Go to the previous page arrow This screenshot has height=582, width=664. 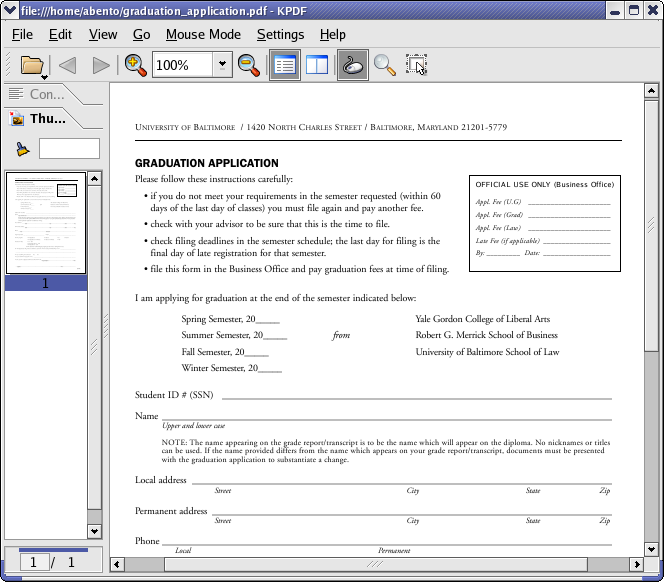(x=67, y=65)
